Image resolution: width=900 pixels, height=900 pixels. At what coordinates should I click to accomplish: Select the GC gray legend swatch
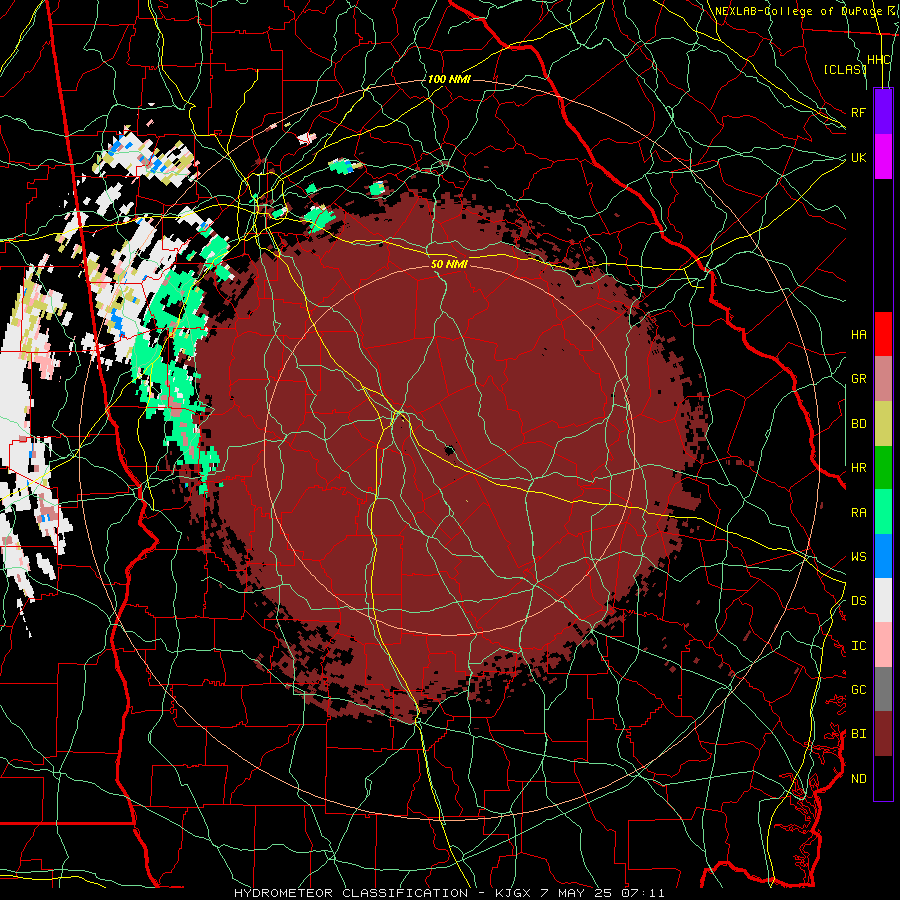point(883,689)
